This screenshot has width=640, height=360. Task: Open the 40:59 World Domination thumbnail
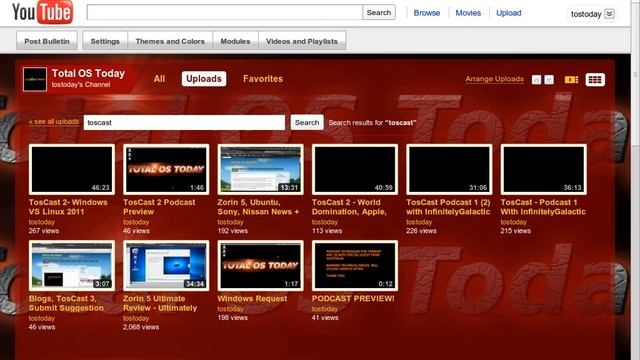coord(355,169)
